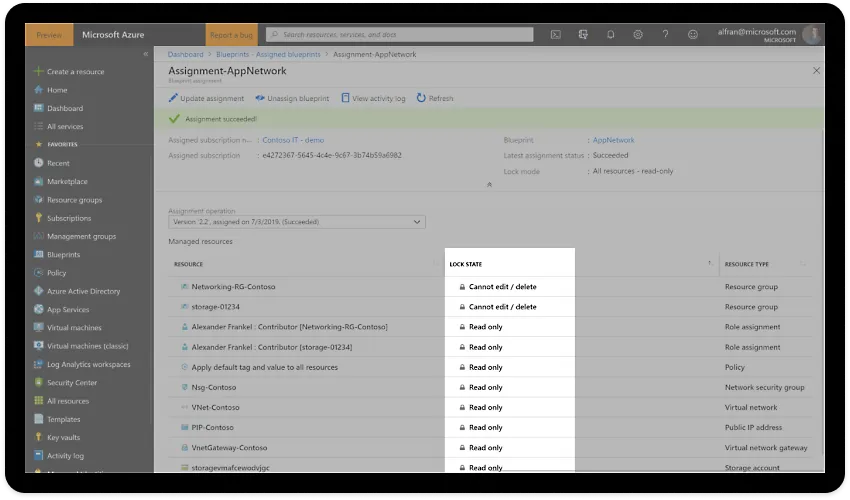Open Blueprints - Assigned blueprints breadcrumb
The image size is (850, 500).
(268, 54)
